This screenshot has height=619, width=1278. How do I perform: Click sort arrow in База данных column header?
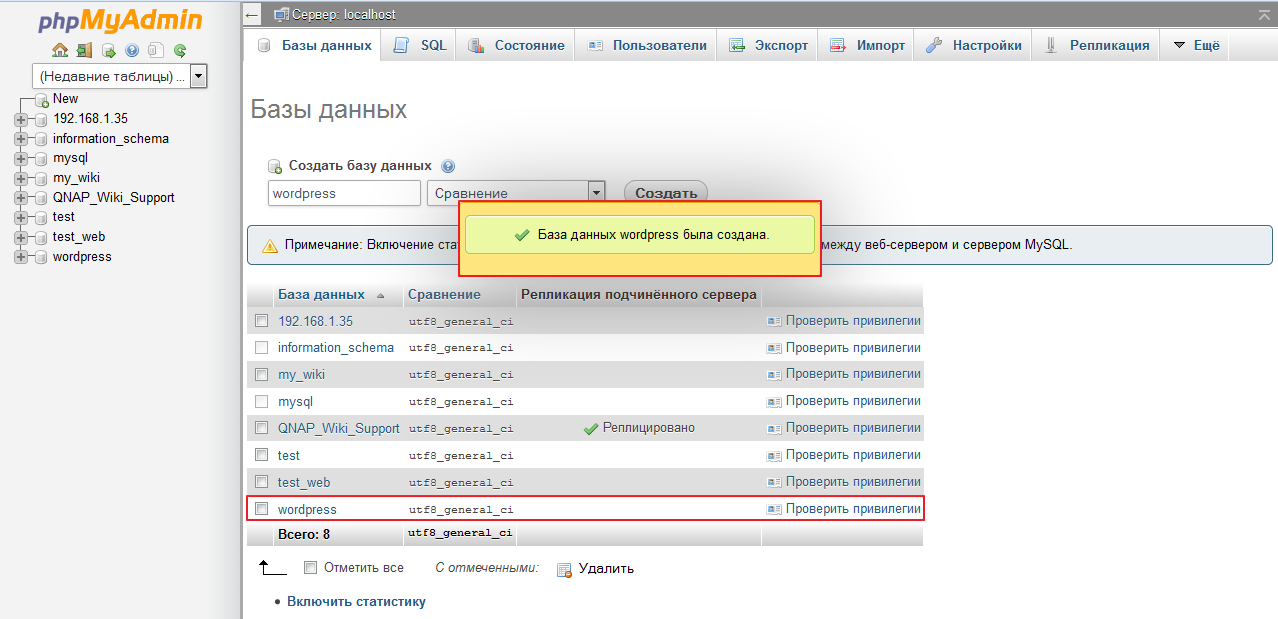click(380, 296)
